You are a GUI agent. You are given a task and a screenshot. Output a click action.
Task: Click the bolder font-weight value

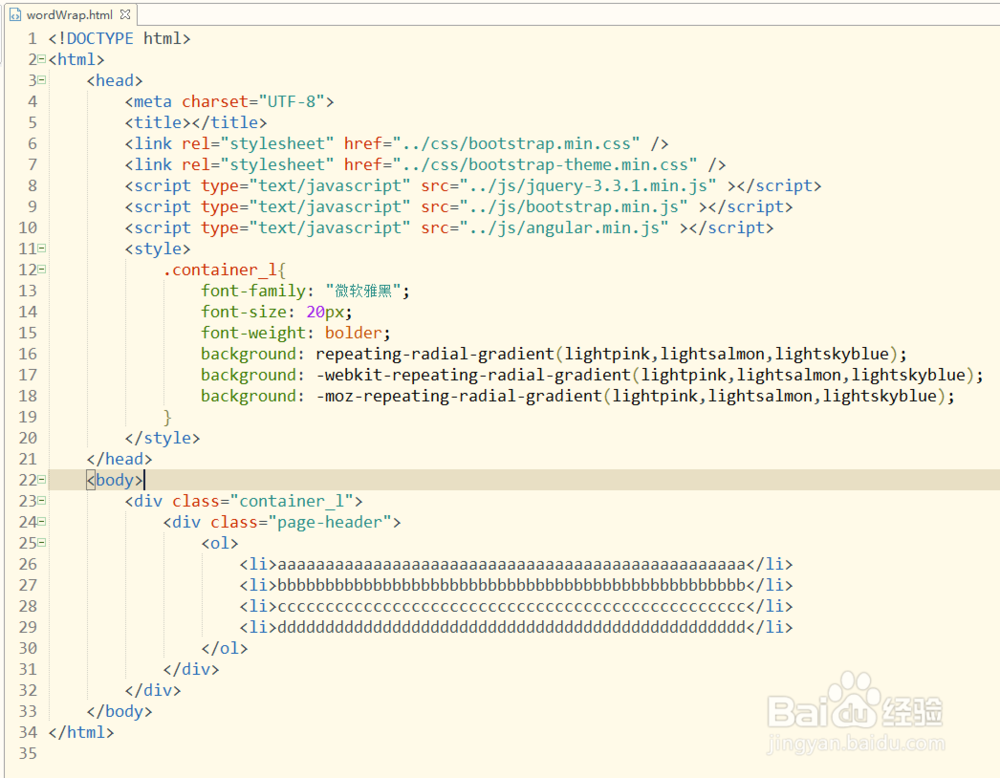click(x=353, y=333)
